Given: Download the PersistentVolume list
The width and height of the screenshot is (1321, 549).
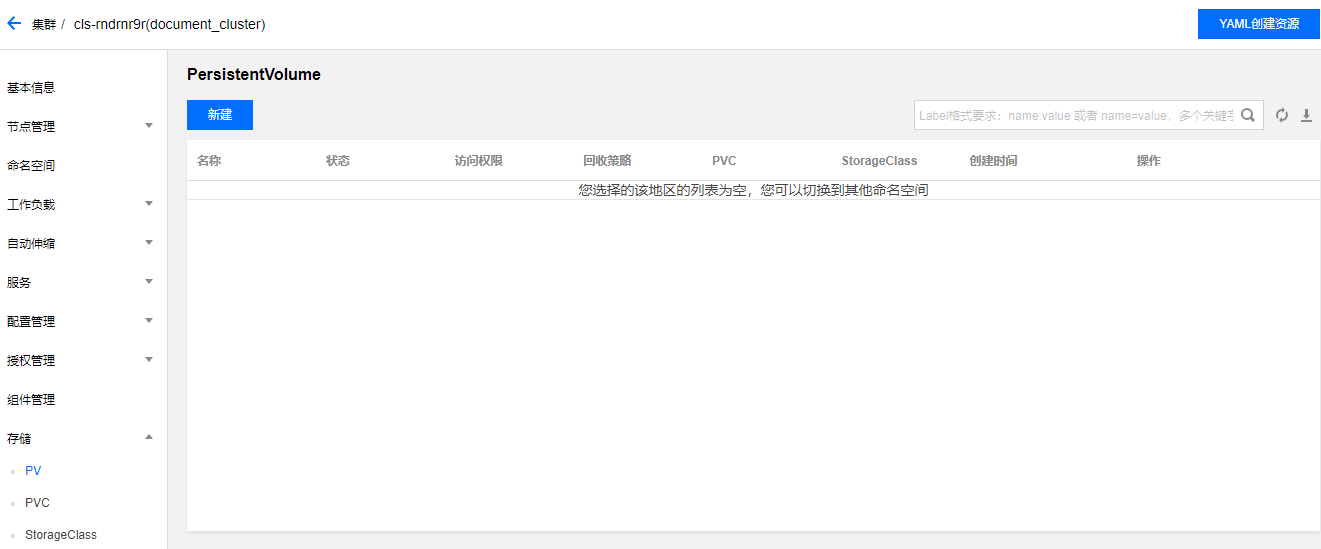Looking at the screenshot, I should (1306, 116).
